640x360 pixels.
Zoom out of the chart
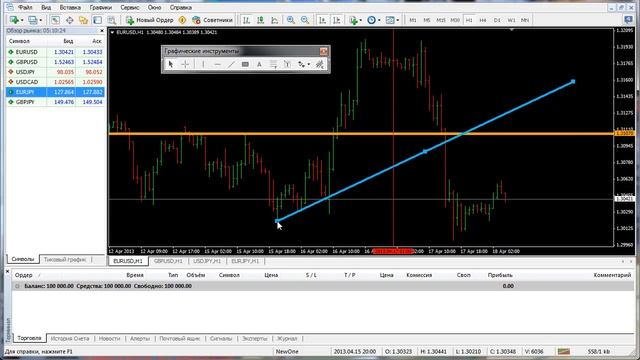coord(305,20)
